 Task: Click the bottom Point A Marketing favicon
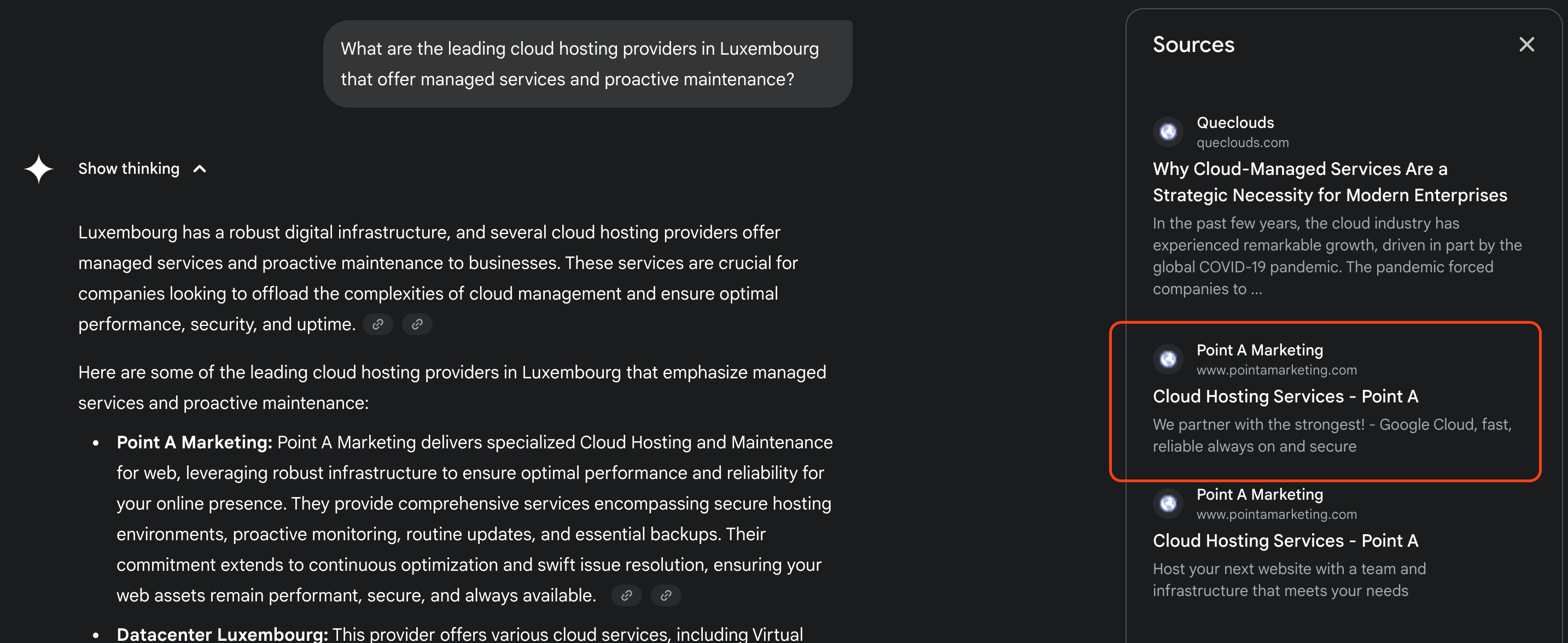point(1168,503)
